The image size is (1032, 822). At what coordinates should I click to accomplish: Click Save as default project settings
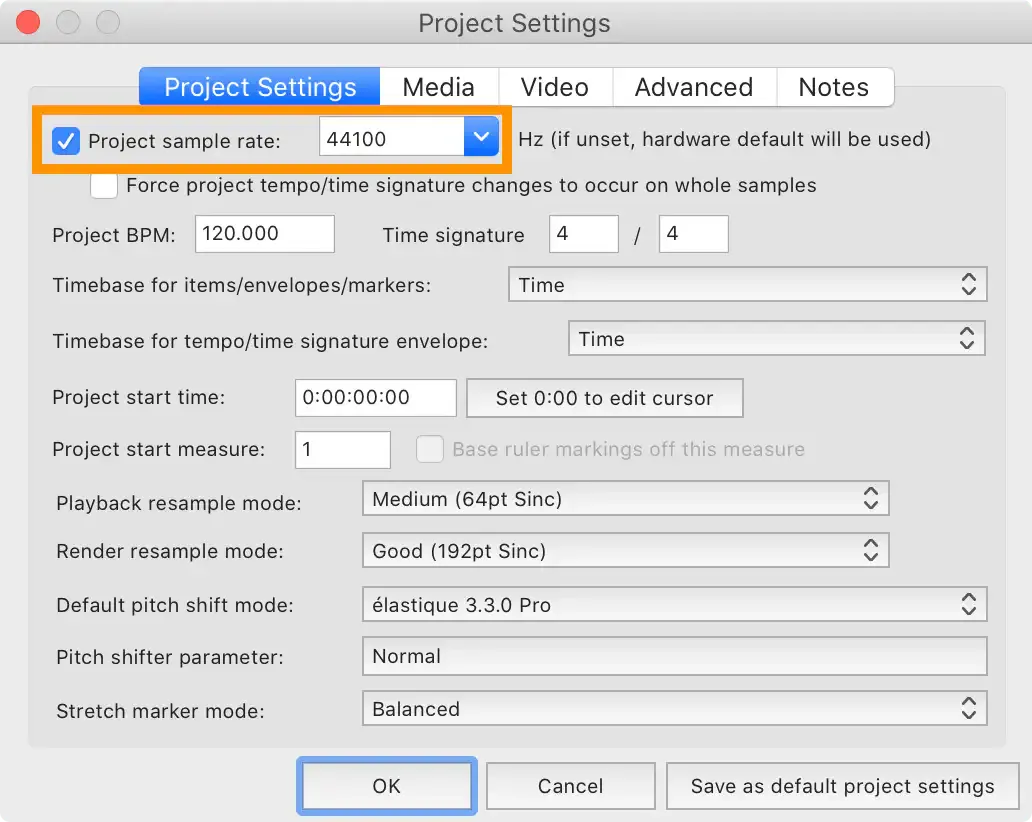click(x=842, y=786)
